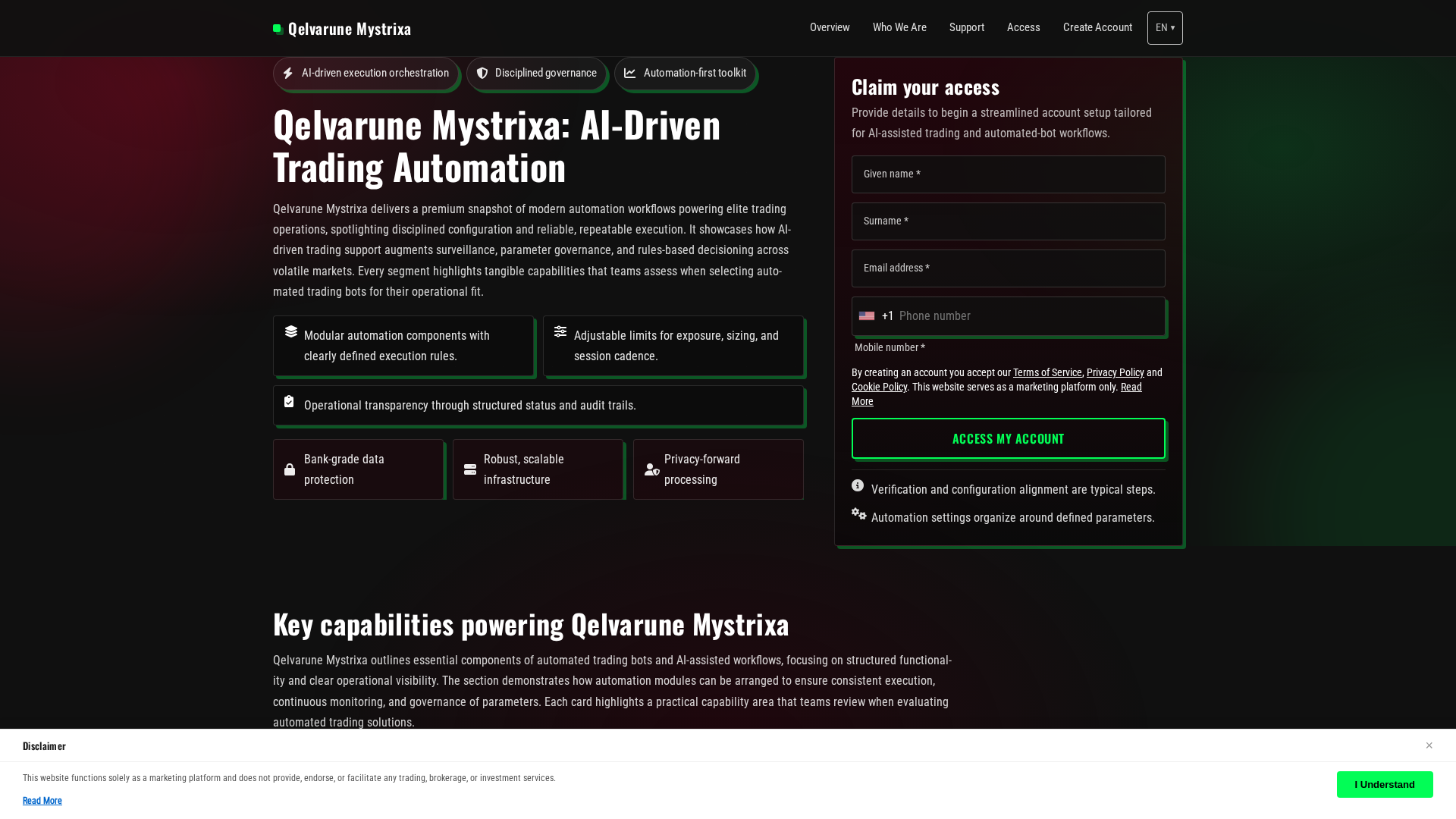Click the shield icon beside Disciplined governance
Screen dimensions: 1456x819
(x=482, y=74)
